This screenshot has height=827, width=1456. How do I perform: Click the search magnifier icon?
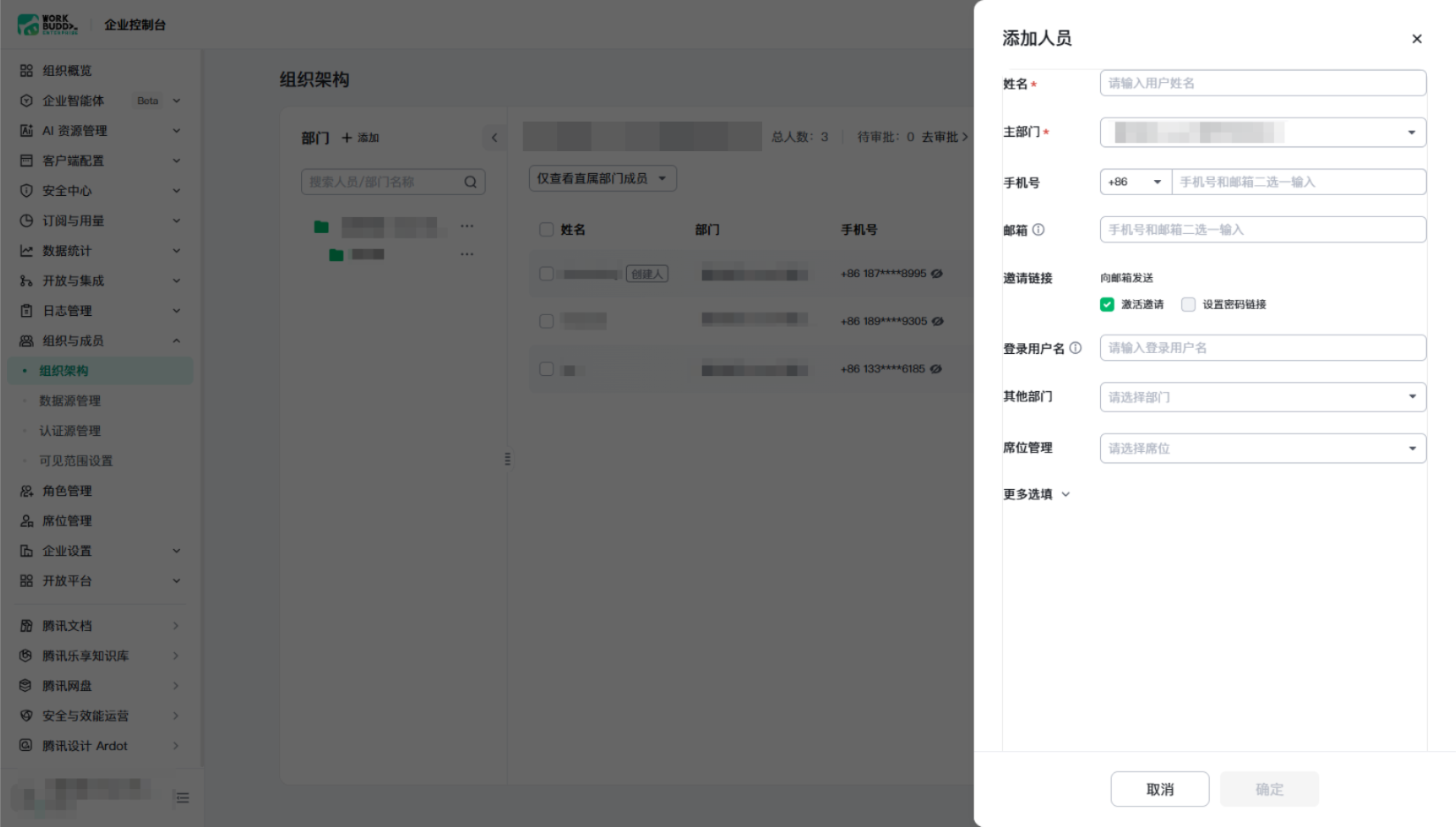(x=471, y=182)
